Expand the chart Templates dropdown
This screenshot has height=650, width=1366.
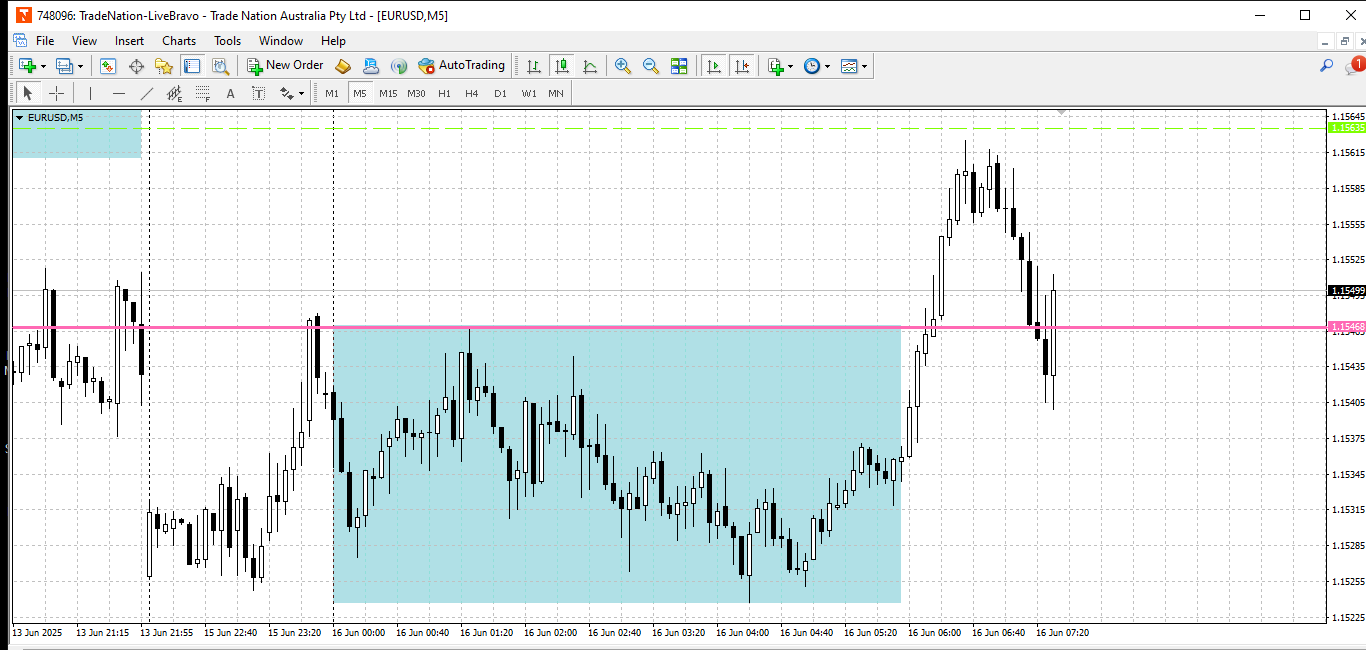pyautogui.click(x=864, y=67)
